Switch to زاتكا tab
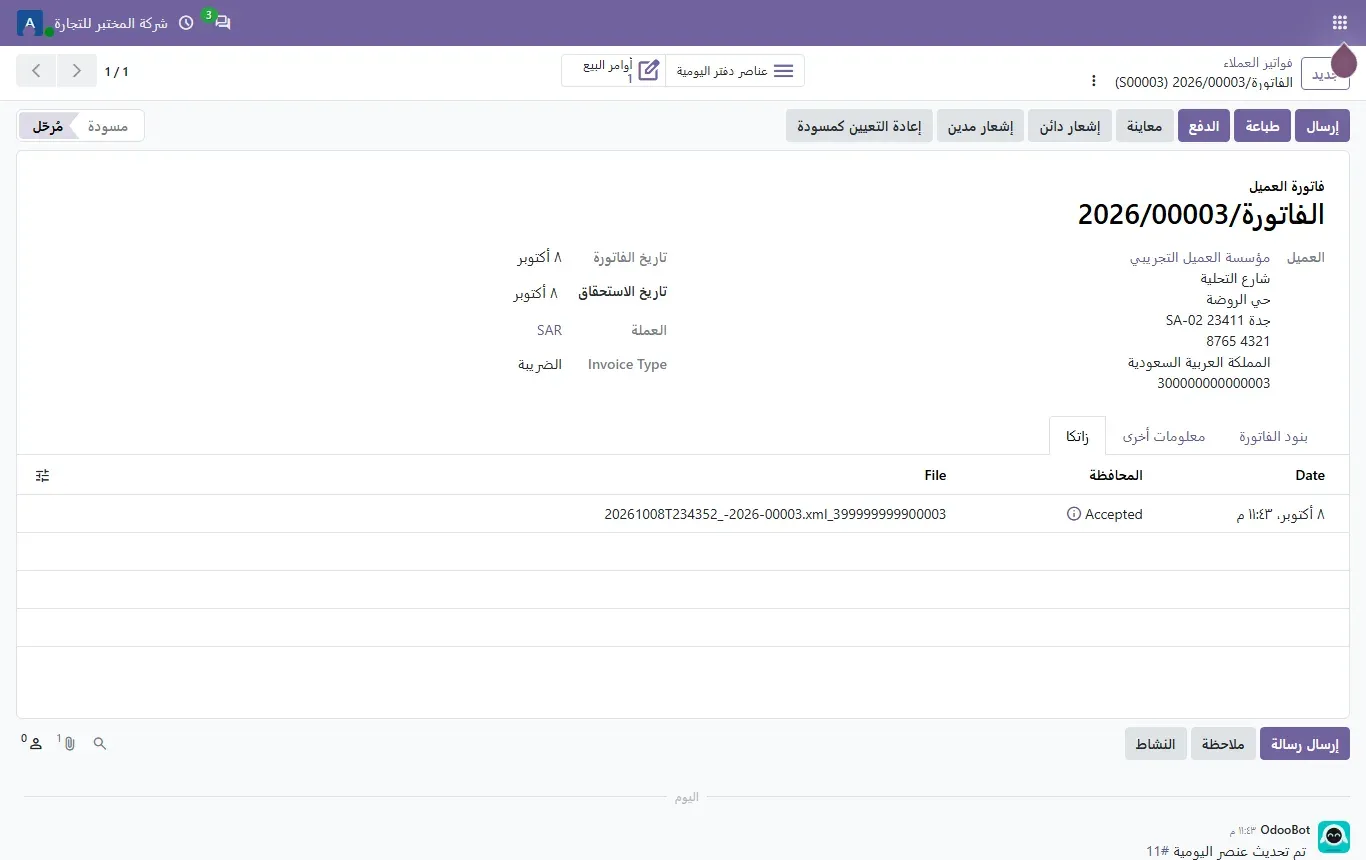Screen dimensions: 1366x860 coord(1077,436)
